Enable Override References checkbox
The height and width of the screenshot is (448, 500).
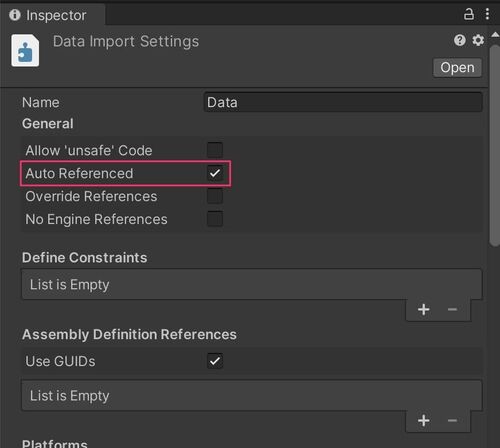[215, 196]
